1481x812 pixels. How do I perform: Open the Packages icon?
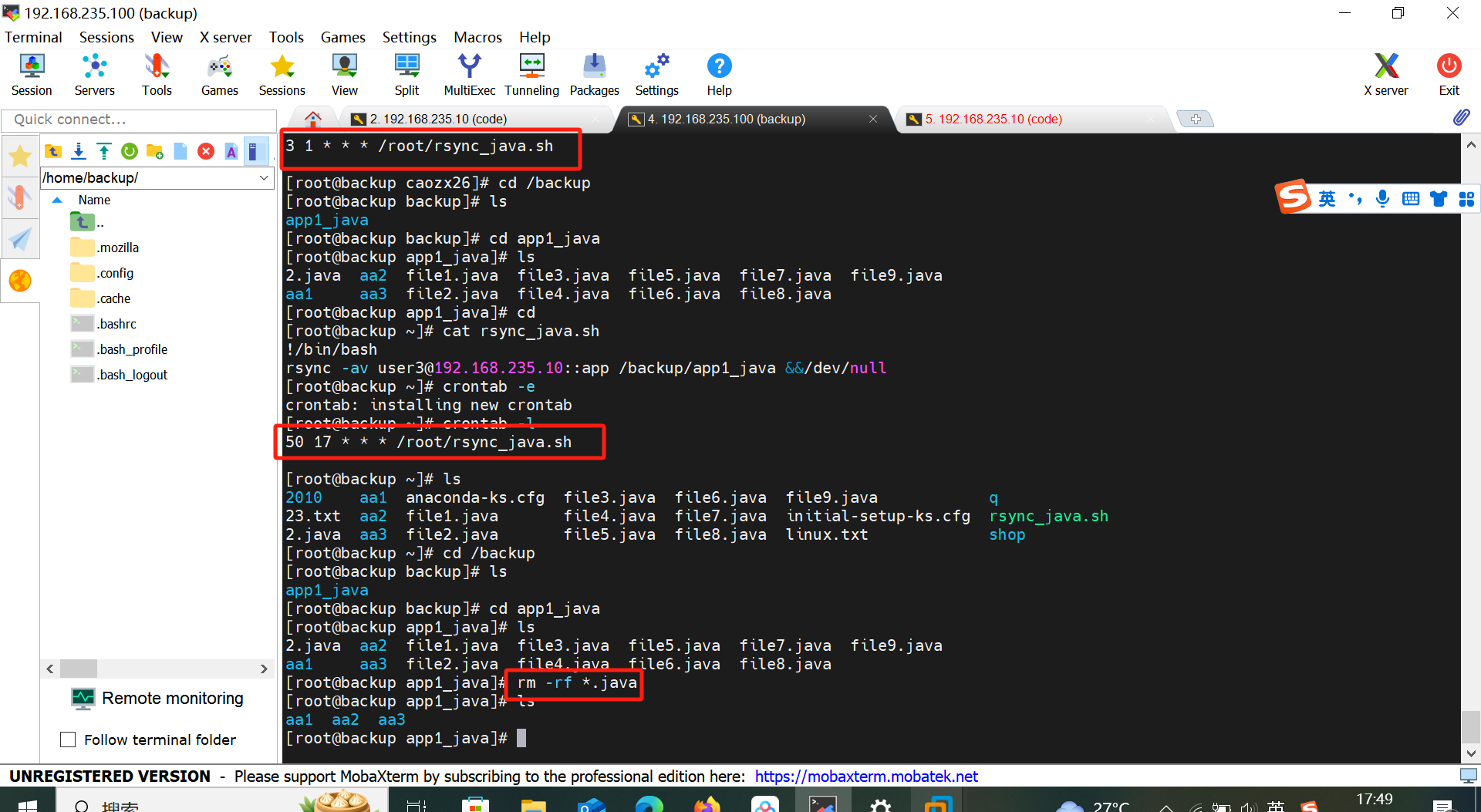coord(595,75)
